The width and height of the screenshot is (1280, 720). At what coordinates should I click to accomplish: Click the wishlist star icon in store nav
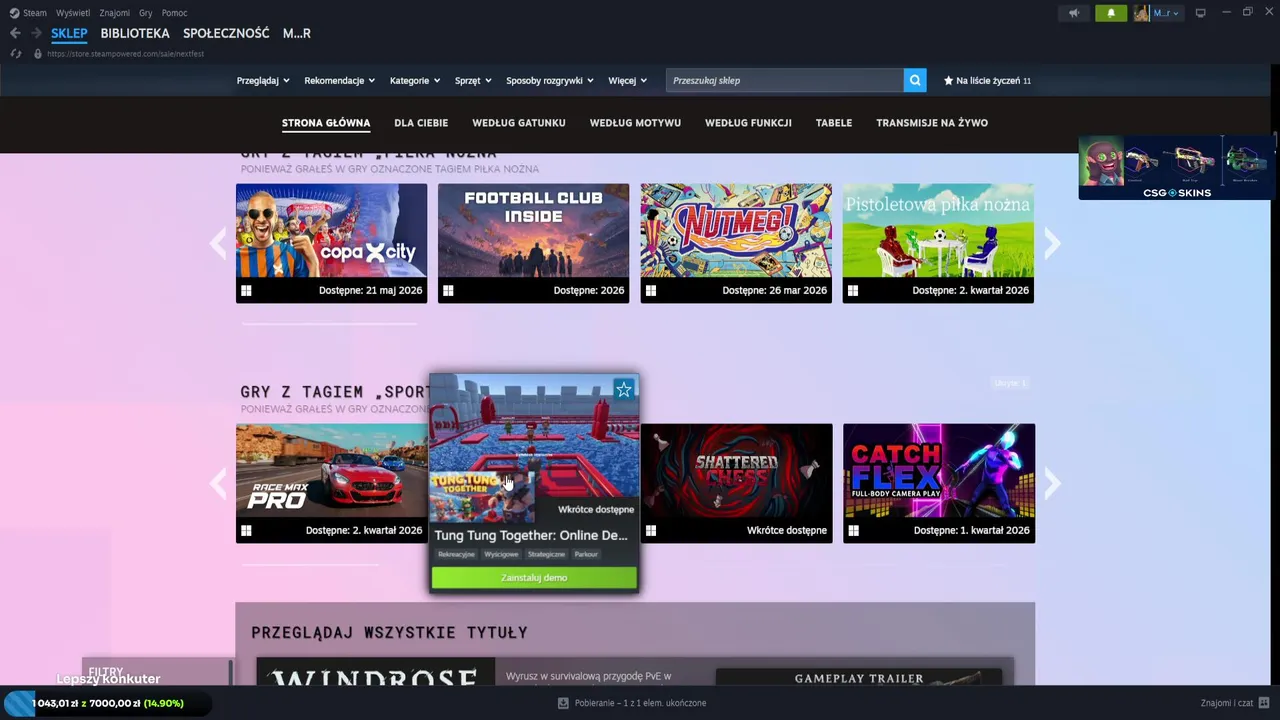948,81
